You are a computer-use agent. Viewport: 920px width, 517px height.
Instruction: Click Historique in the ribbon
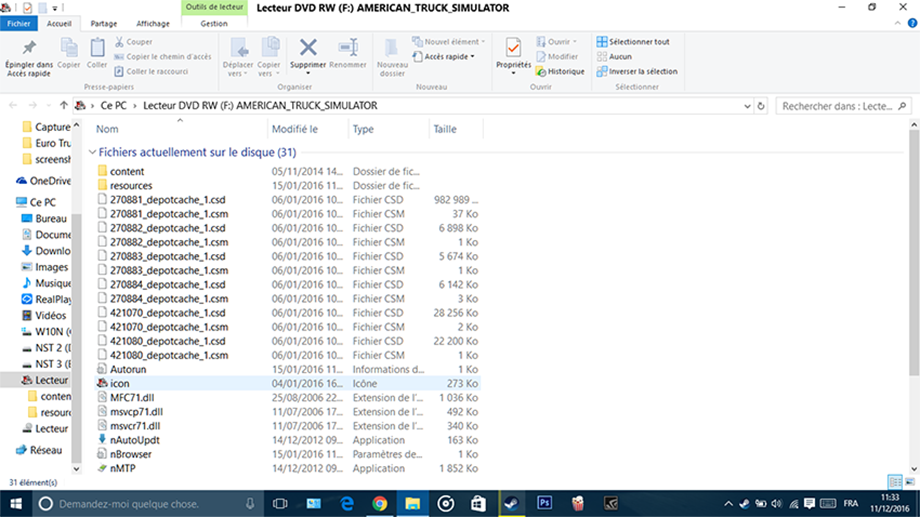(560, 71)
